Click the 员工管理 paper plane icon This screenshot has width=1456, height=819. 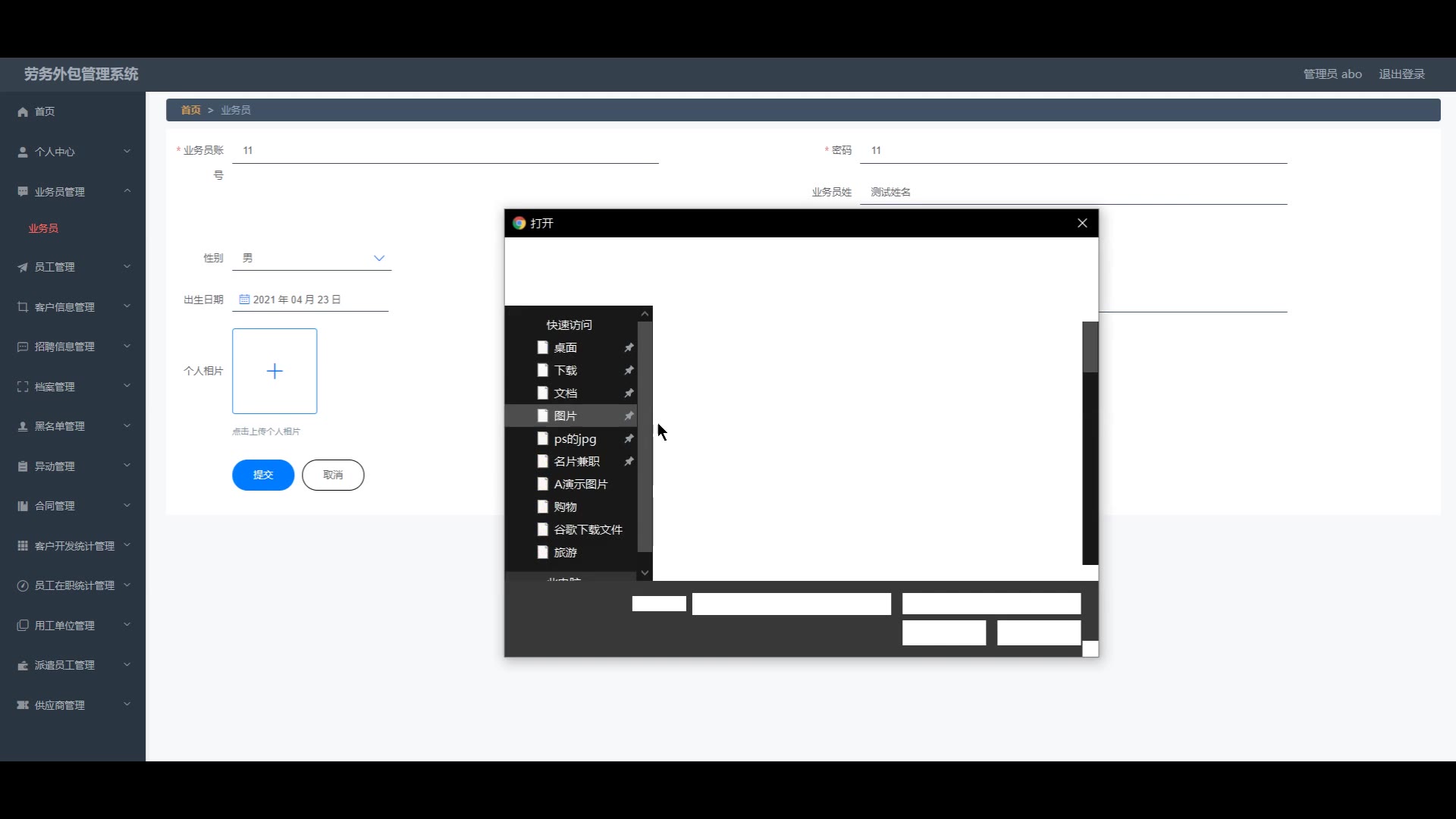[x=23, y=267]
